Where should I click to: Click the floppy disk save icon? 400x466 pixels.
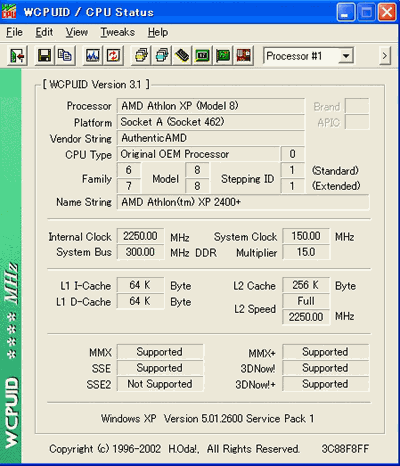[44, 56]
